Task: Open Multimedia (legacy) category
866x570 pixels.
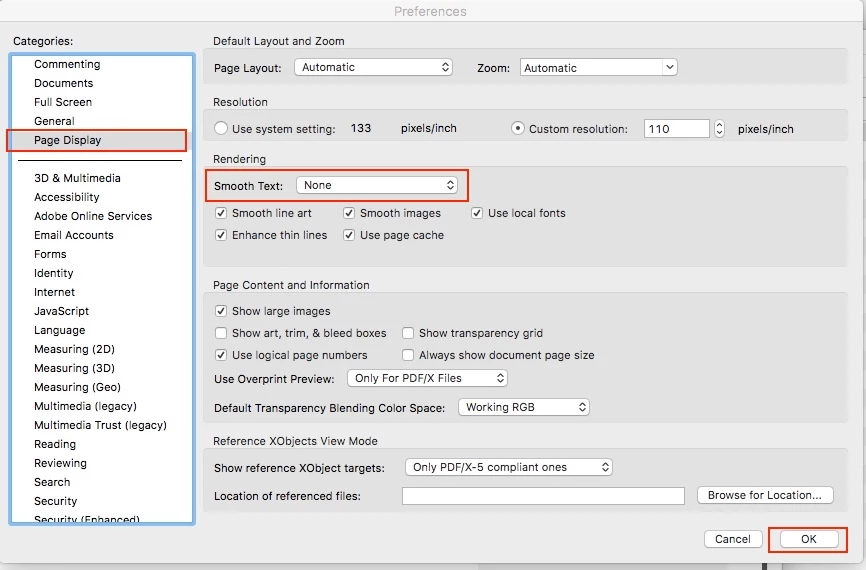Action: point(85,406)
